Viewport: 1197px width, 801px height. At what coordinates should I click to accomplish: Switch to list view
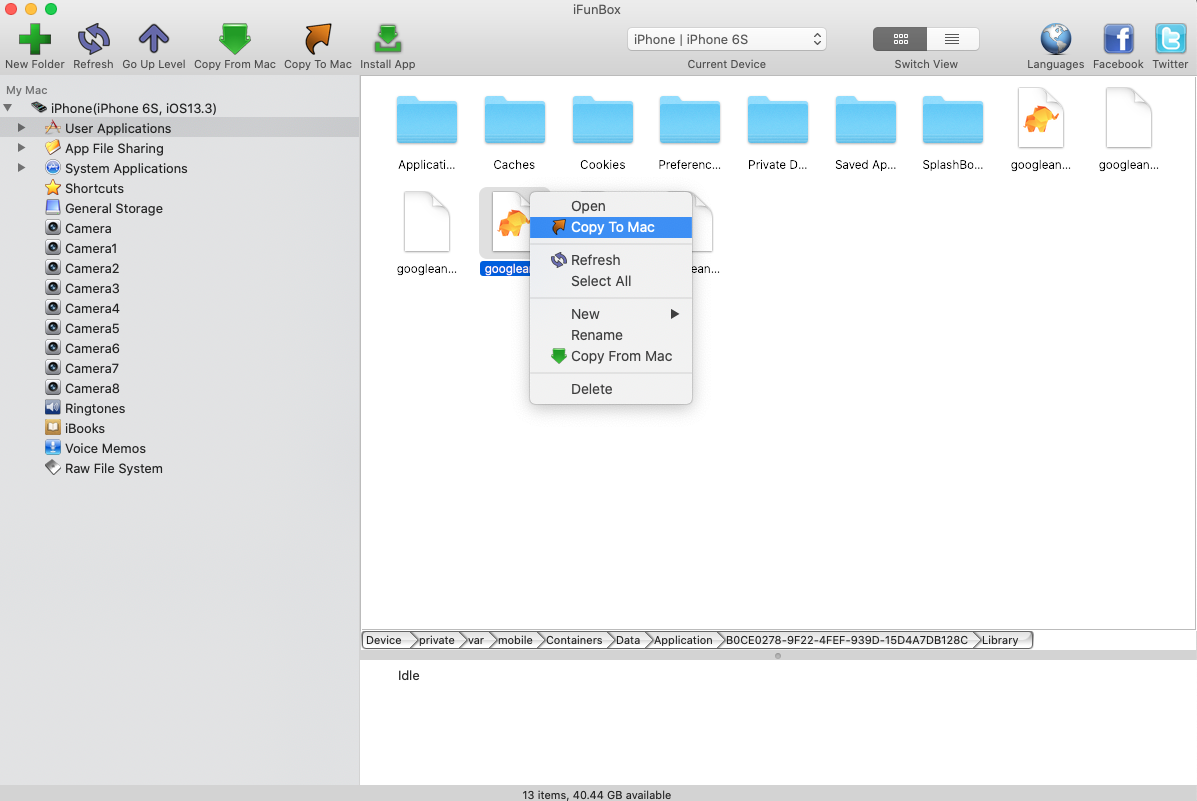coord(952,39)
